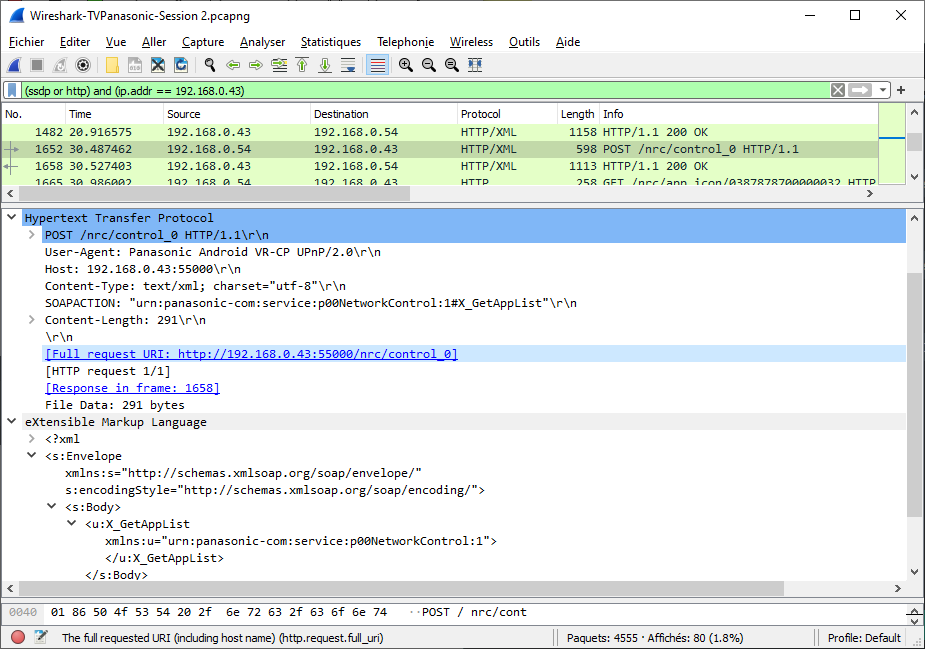This screenshot has width=925, height=649.
Task: Follow the Response in frame 1658 link
Action: pos(132,388)
